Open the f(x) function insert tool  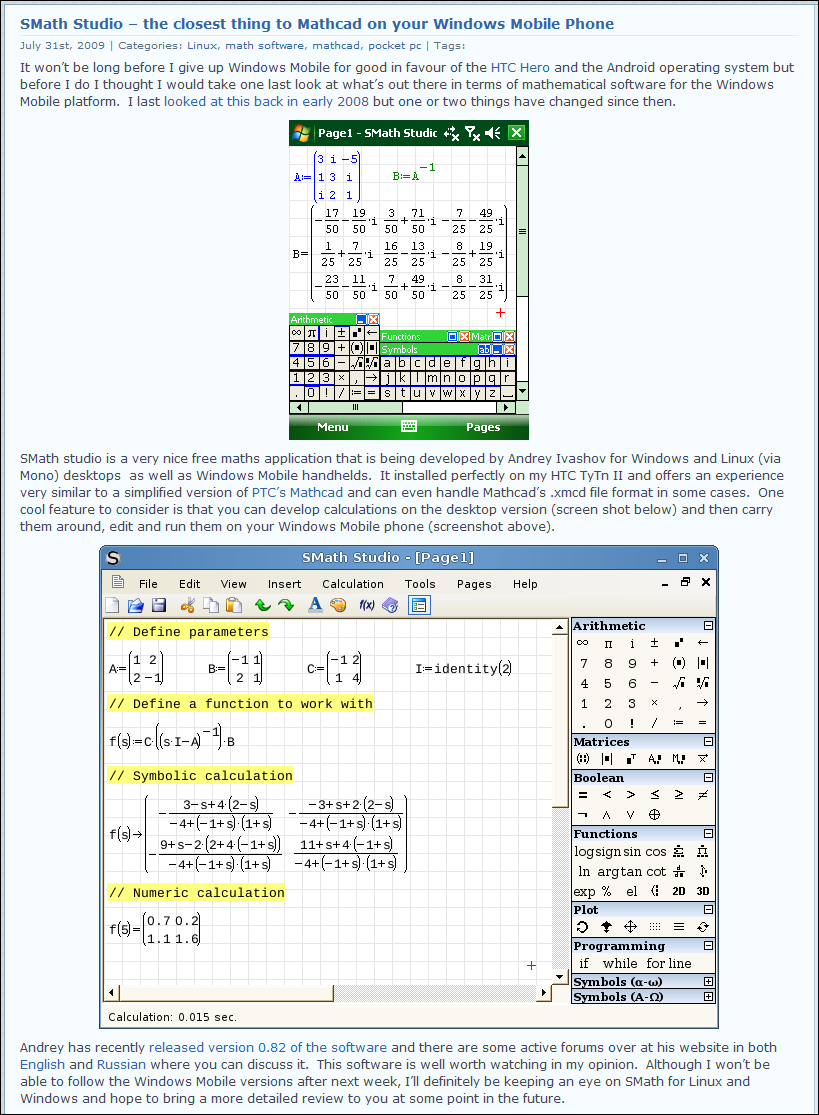click(x=366, y=605)
